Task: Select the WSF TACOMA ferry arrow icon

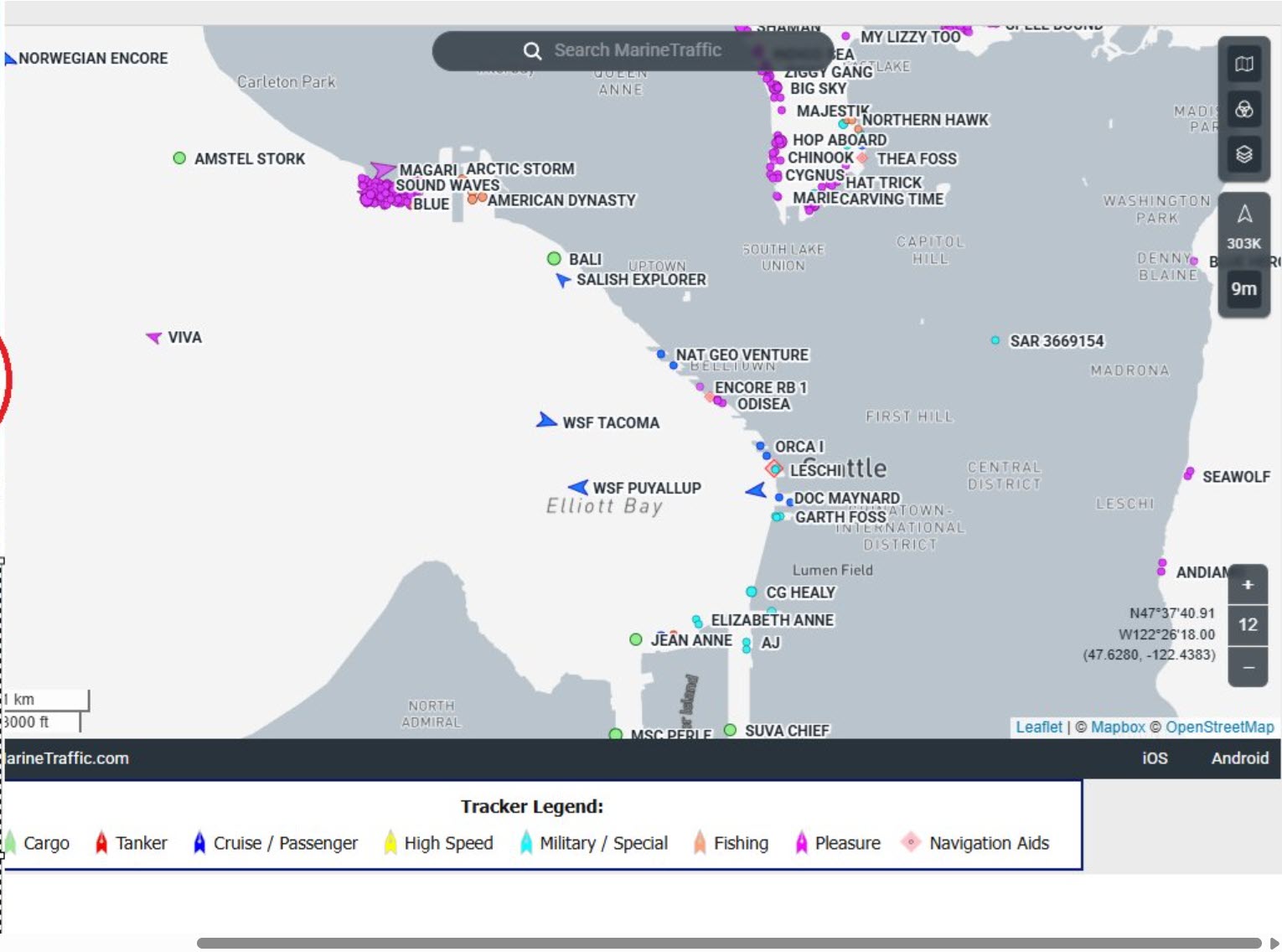Action: 546,420
